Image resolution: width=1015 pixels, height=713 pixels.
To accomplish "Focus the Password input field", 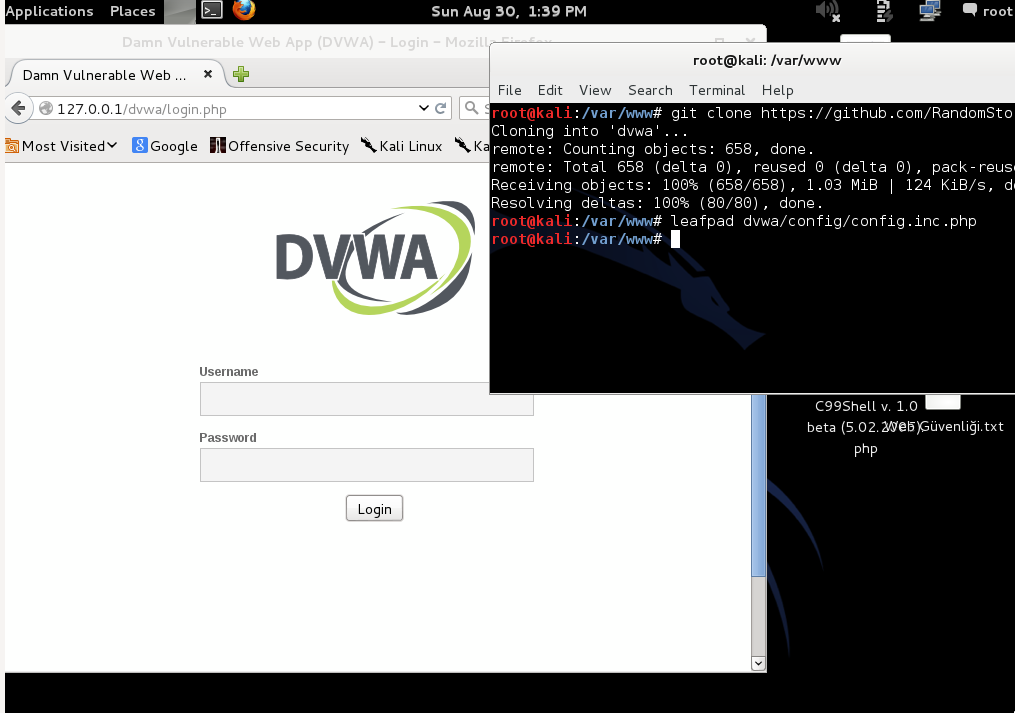I will tap(366, 465).
